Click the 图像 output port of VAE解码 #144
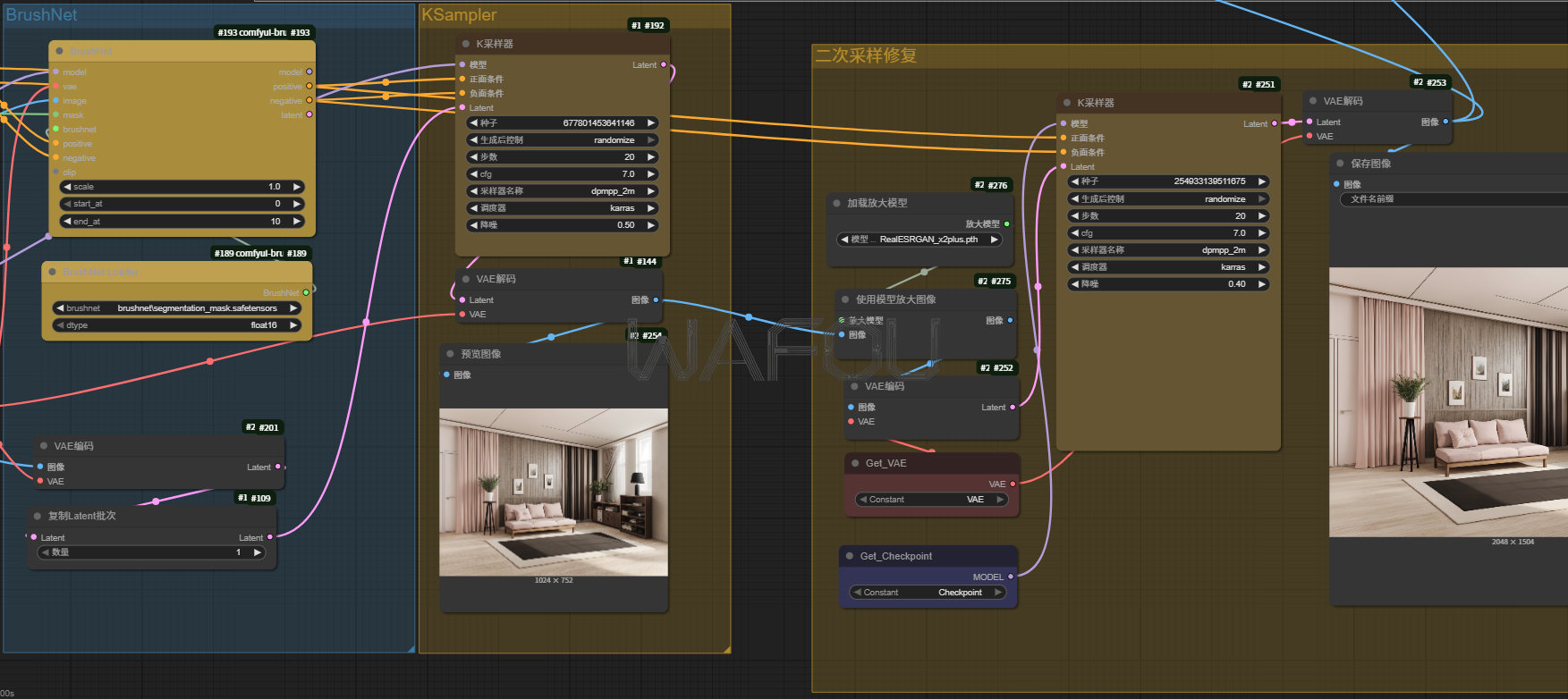Image resolution: width=1568 pixels, height=699 pixels. click(656, 300)
